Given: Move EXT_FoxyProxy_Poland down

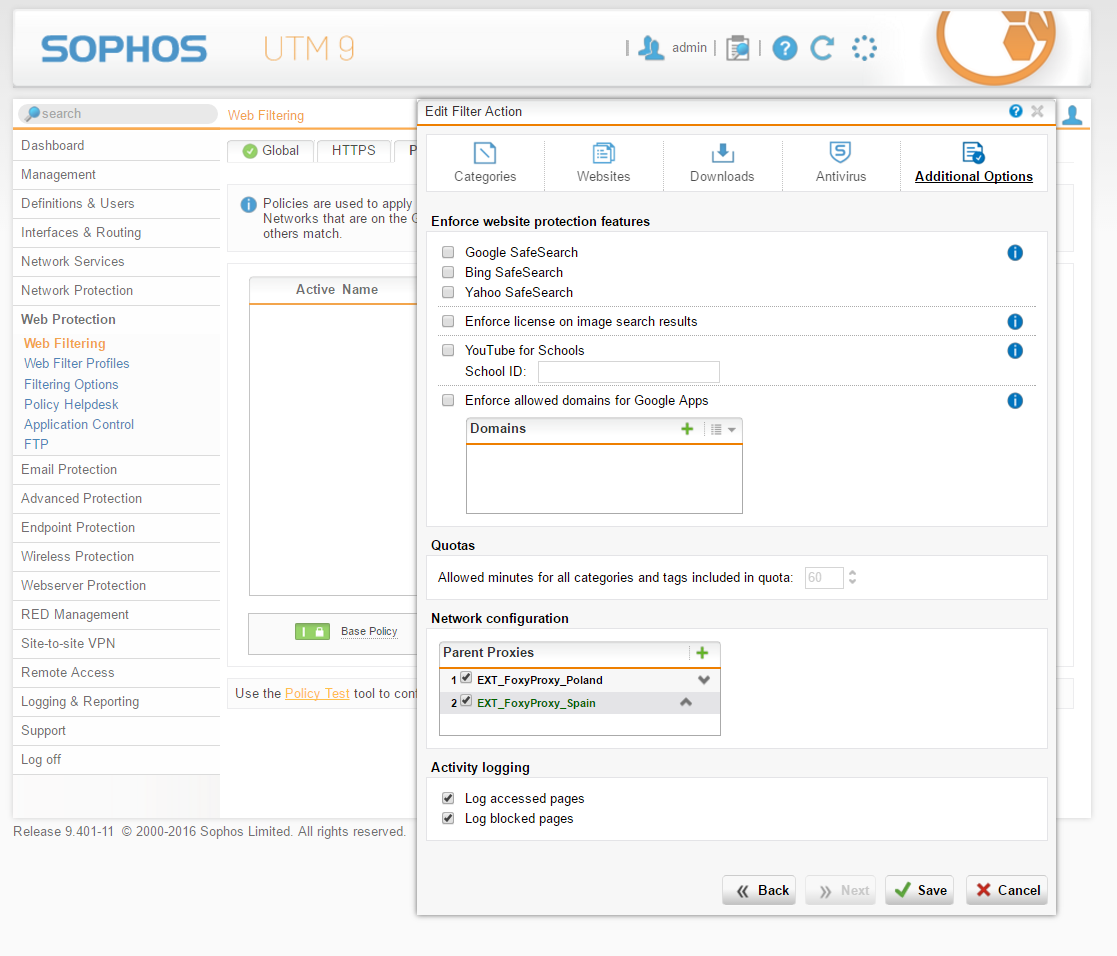Looking at the screenshot, I should [704, 680].
